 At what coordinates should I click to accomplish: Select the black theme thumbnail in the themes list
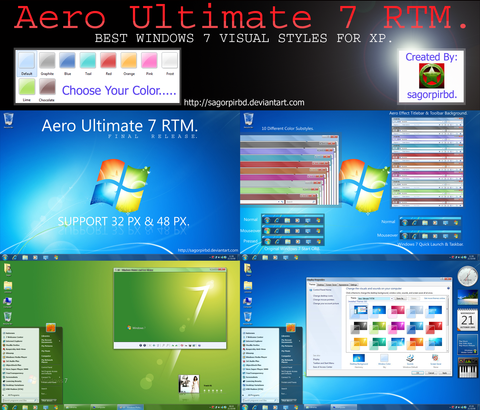tap(359, 327)
